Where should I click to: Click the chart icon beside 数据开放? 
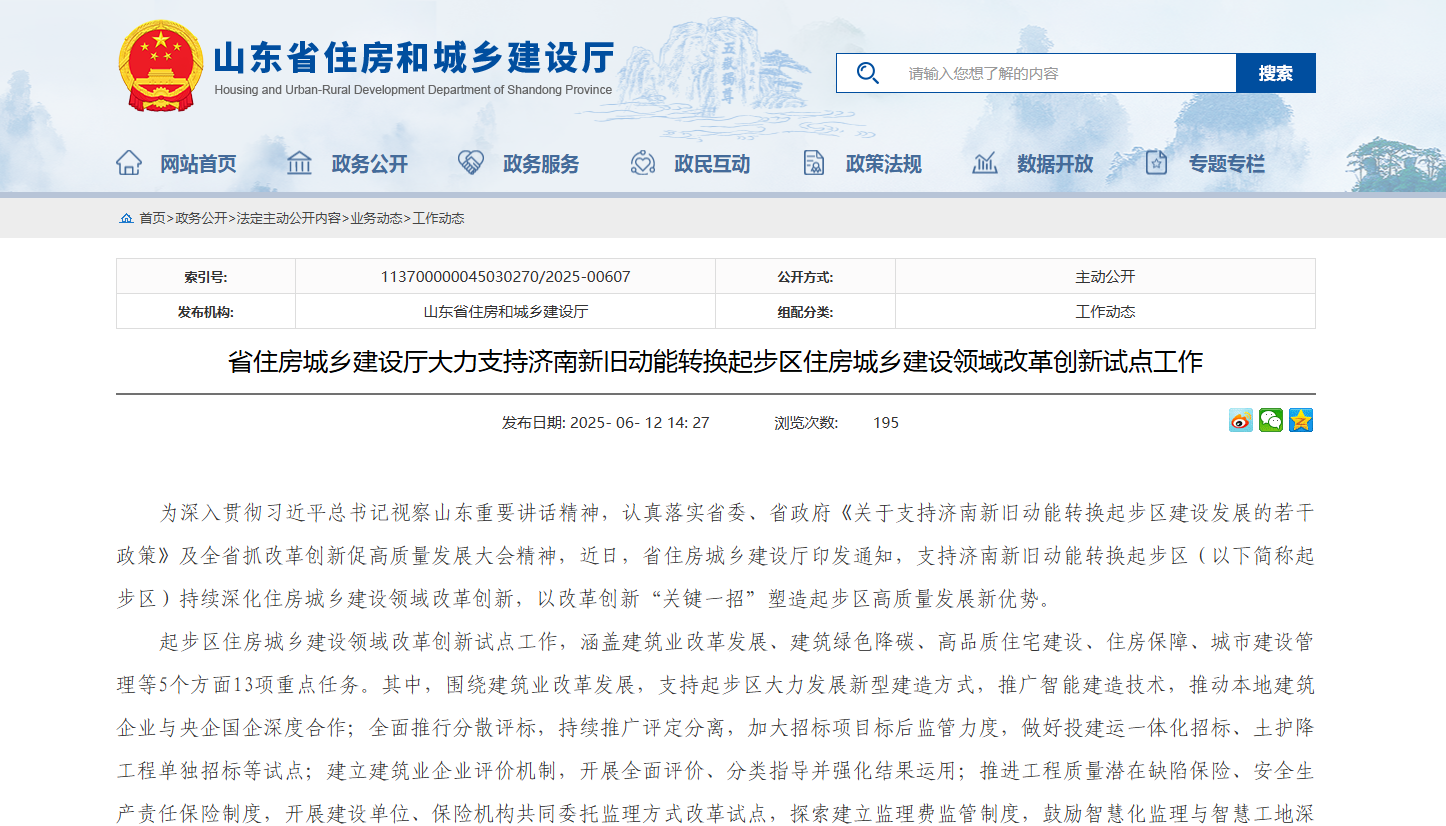click(985, 163)
